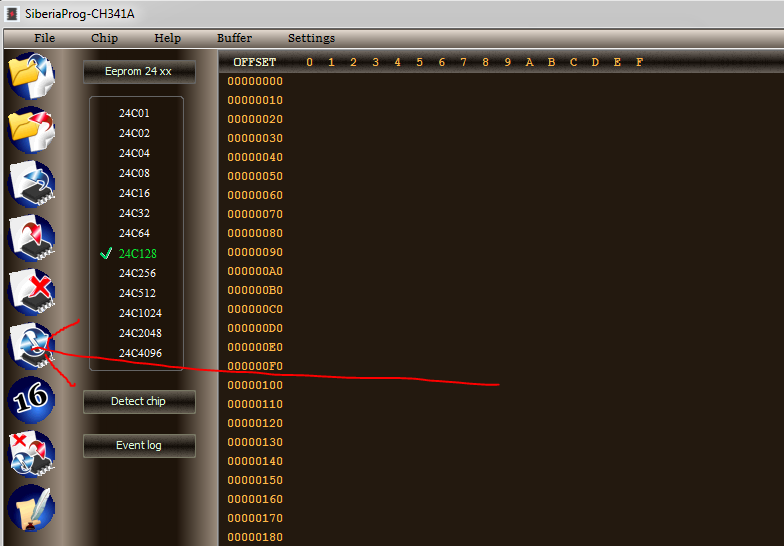Click offset row 00000080
The height and width of the screenshot is (546, 784).
tap(255, 233)
